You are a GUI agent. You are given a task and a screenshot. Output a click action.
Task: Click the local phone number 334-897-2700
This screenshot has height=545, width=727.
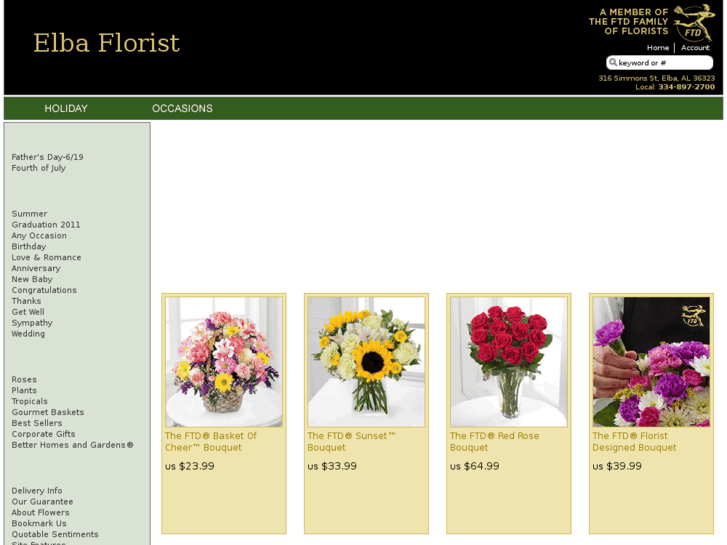coord(686,87)
